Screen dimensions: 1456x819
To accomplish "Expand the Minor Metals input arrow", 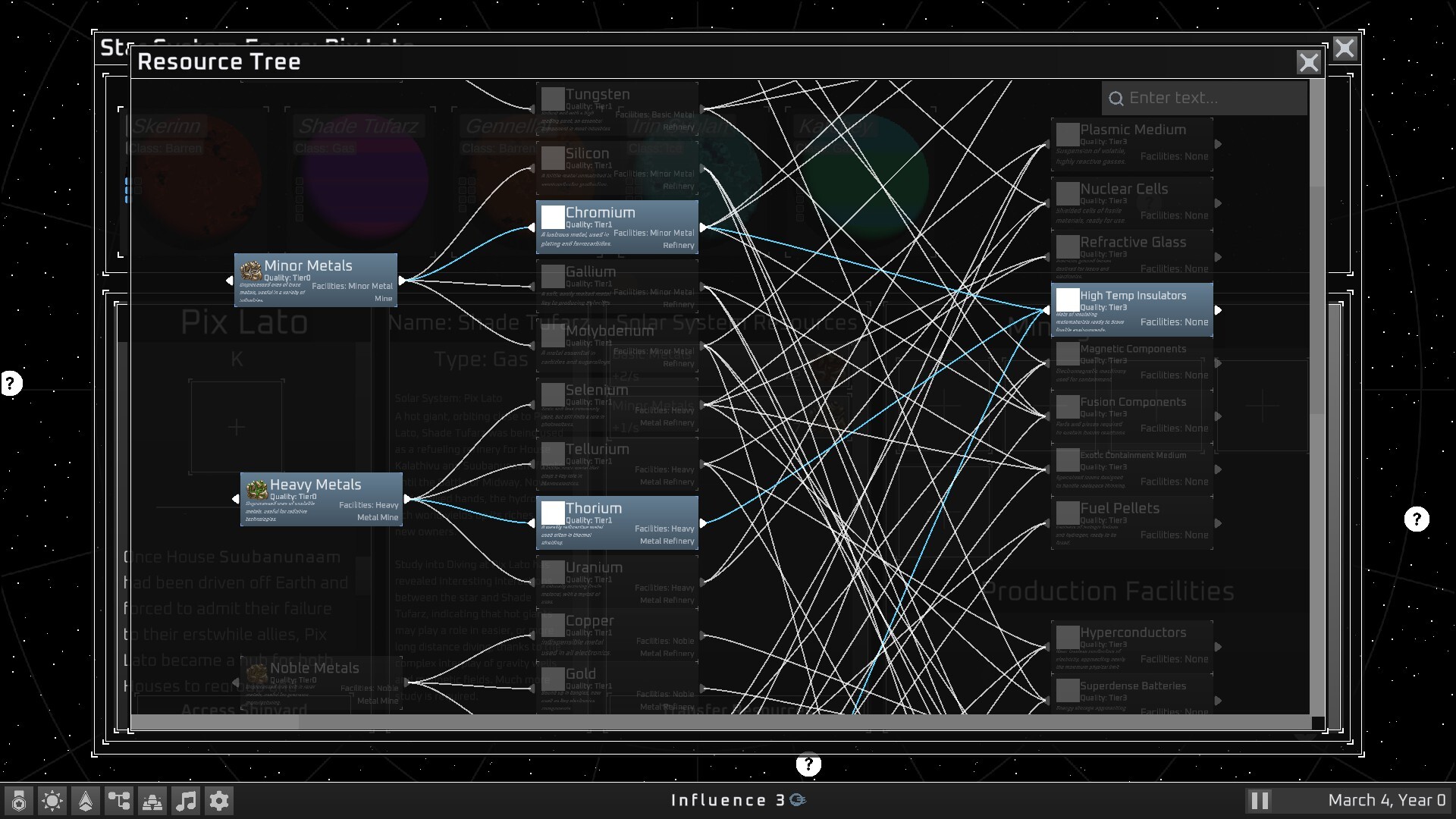I will (230, 280).
